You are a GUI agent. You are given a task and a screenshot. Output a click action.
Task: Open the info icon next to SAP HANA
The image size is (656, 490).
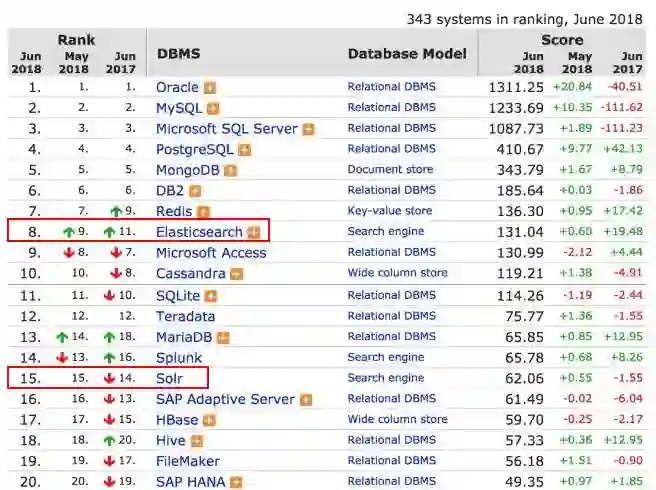236,482
